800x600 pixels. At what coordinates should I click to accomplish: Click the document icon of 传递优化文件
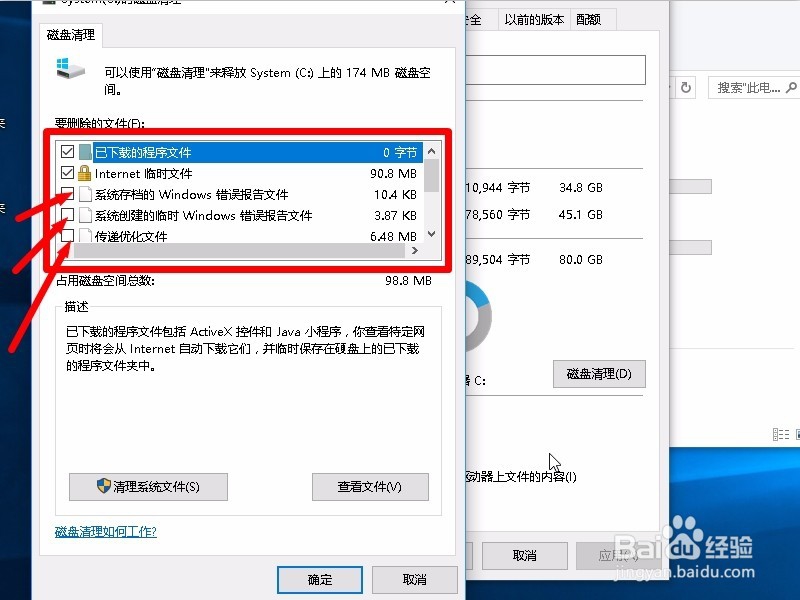point(85,235)
